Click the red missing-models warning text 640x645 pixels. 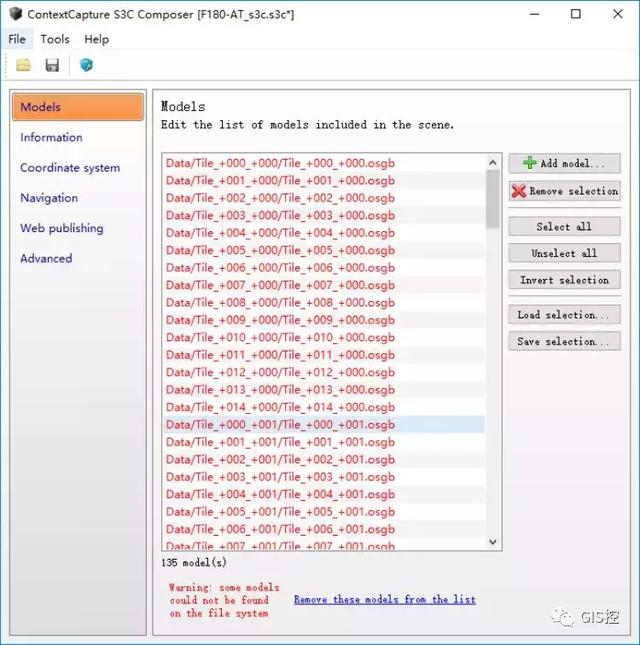pos(224,600)
